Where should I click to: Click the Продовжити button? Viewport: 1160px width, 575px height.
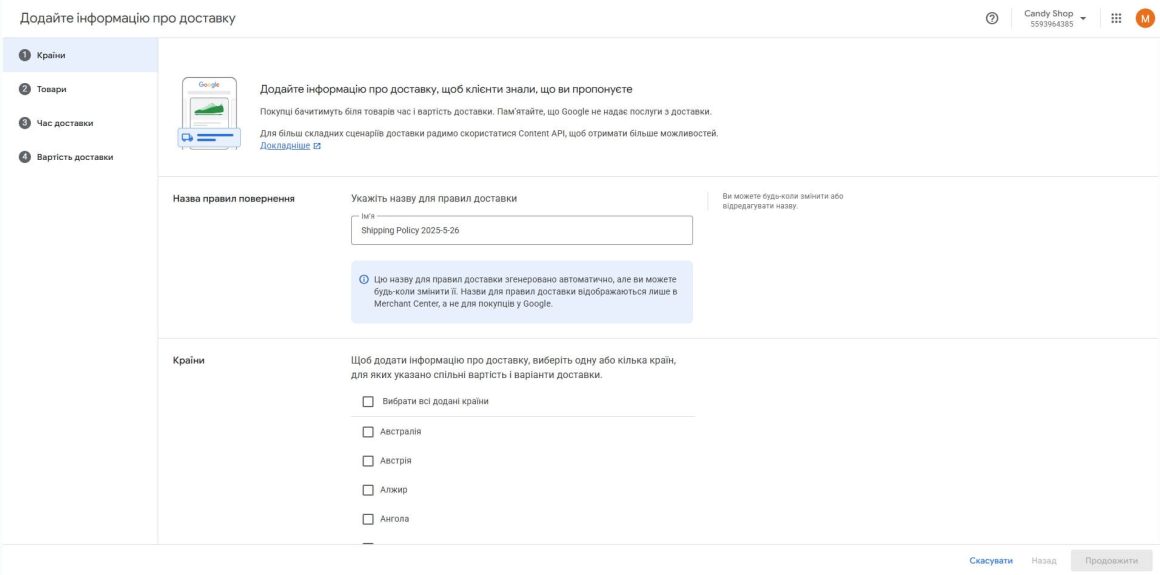click(x=1111, y=561)
